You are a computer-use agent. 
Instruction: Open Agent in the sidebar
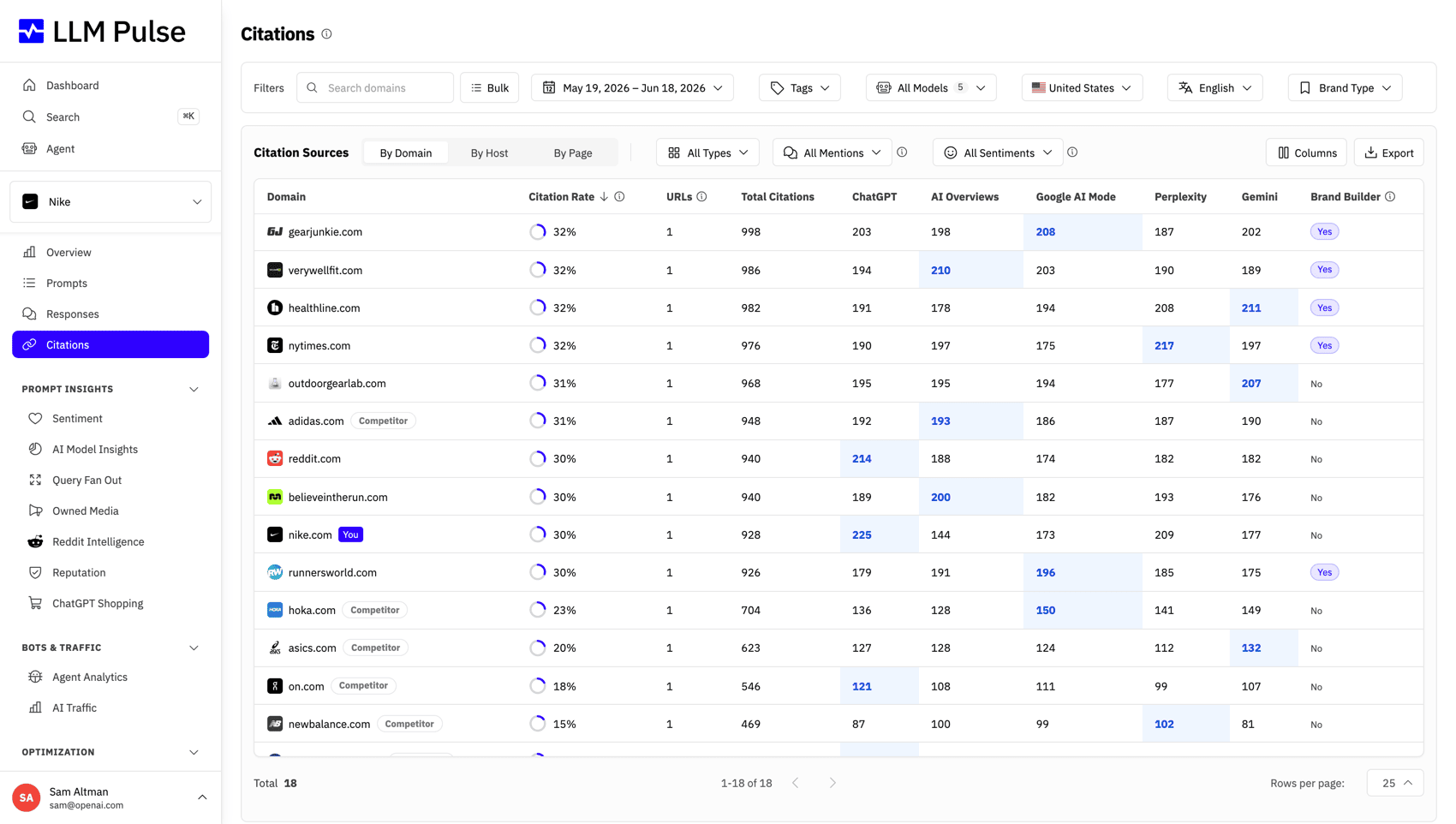(x=110, y=149)
